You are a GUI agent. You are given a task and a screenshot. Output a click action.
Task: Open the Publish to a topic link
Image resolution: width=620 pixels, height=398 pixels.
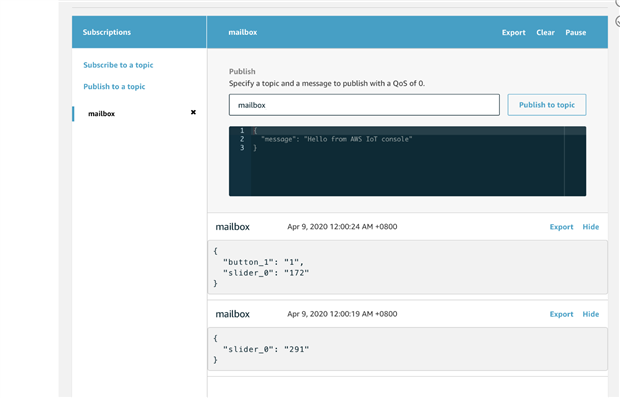point(114,86)
